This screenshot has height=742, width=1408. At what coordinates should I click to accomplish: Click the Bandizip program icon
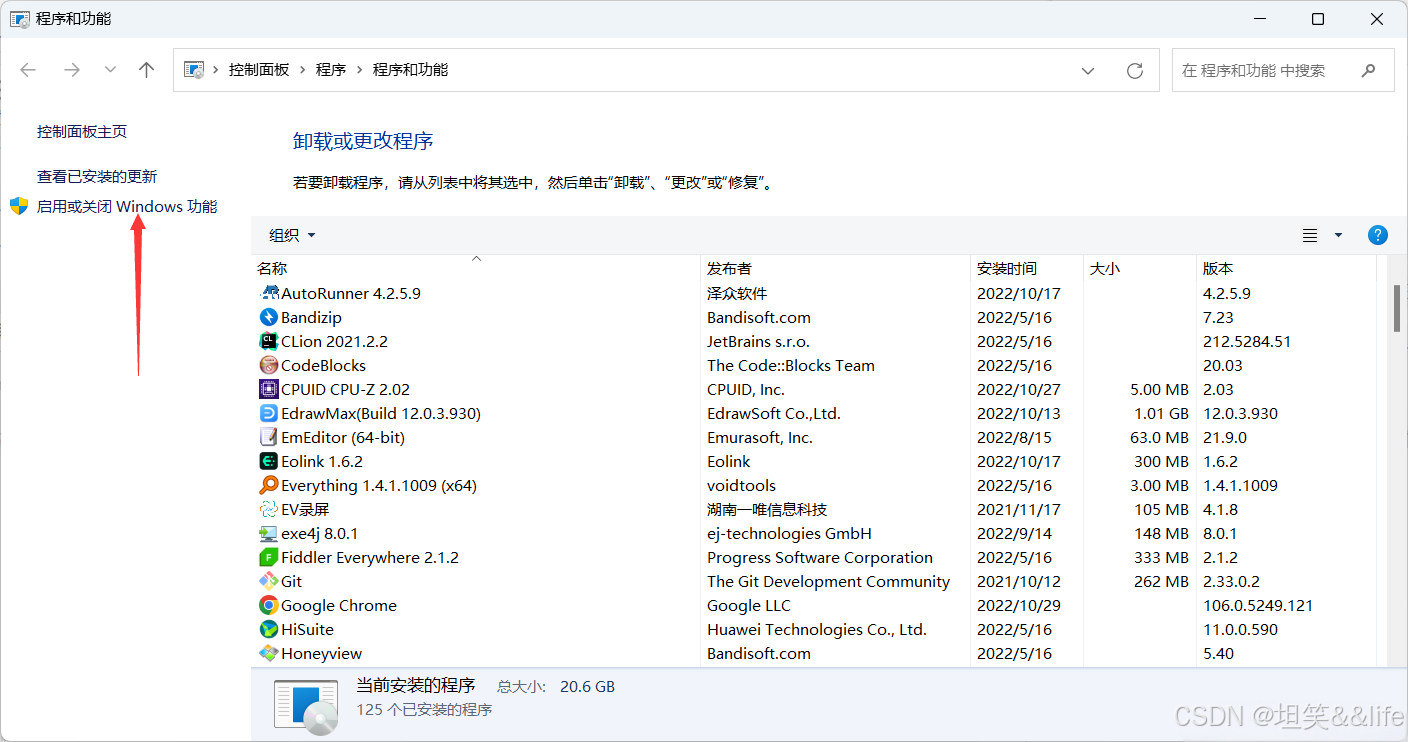click(268, 317)
